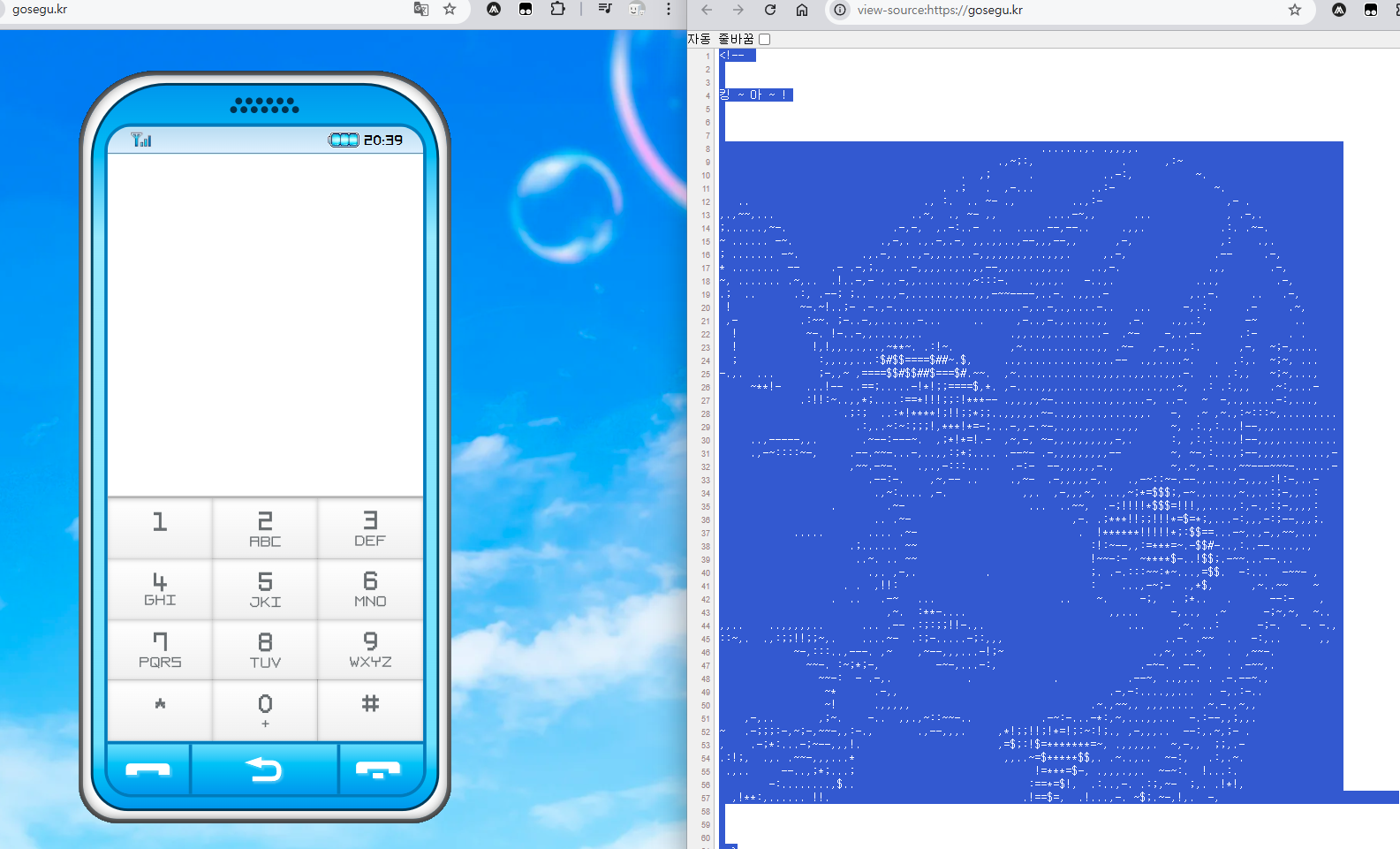Go back in the view-source window

click(x=707, y=10)
